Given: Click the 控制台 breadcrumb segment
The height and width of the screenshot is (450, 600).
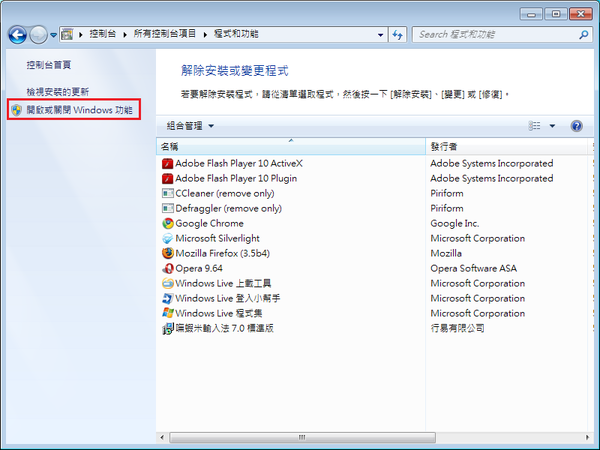Looking at the screenshot, I should 103,34.
